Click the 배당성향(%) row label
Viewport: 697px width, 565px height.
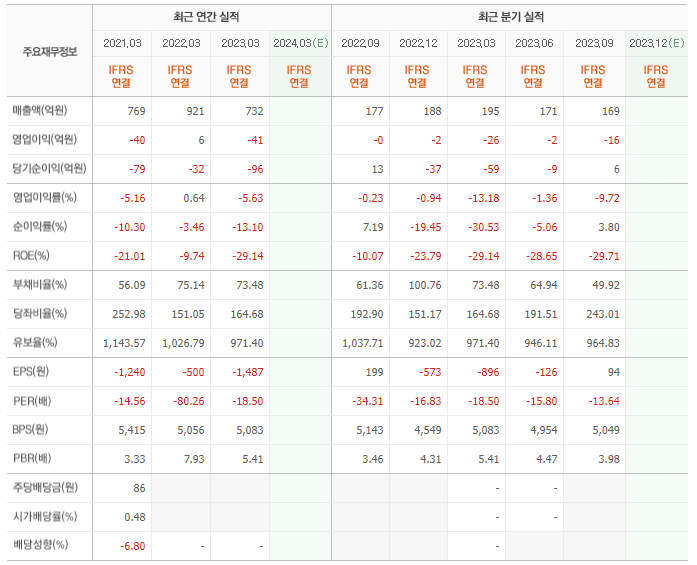(40, 545)
